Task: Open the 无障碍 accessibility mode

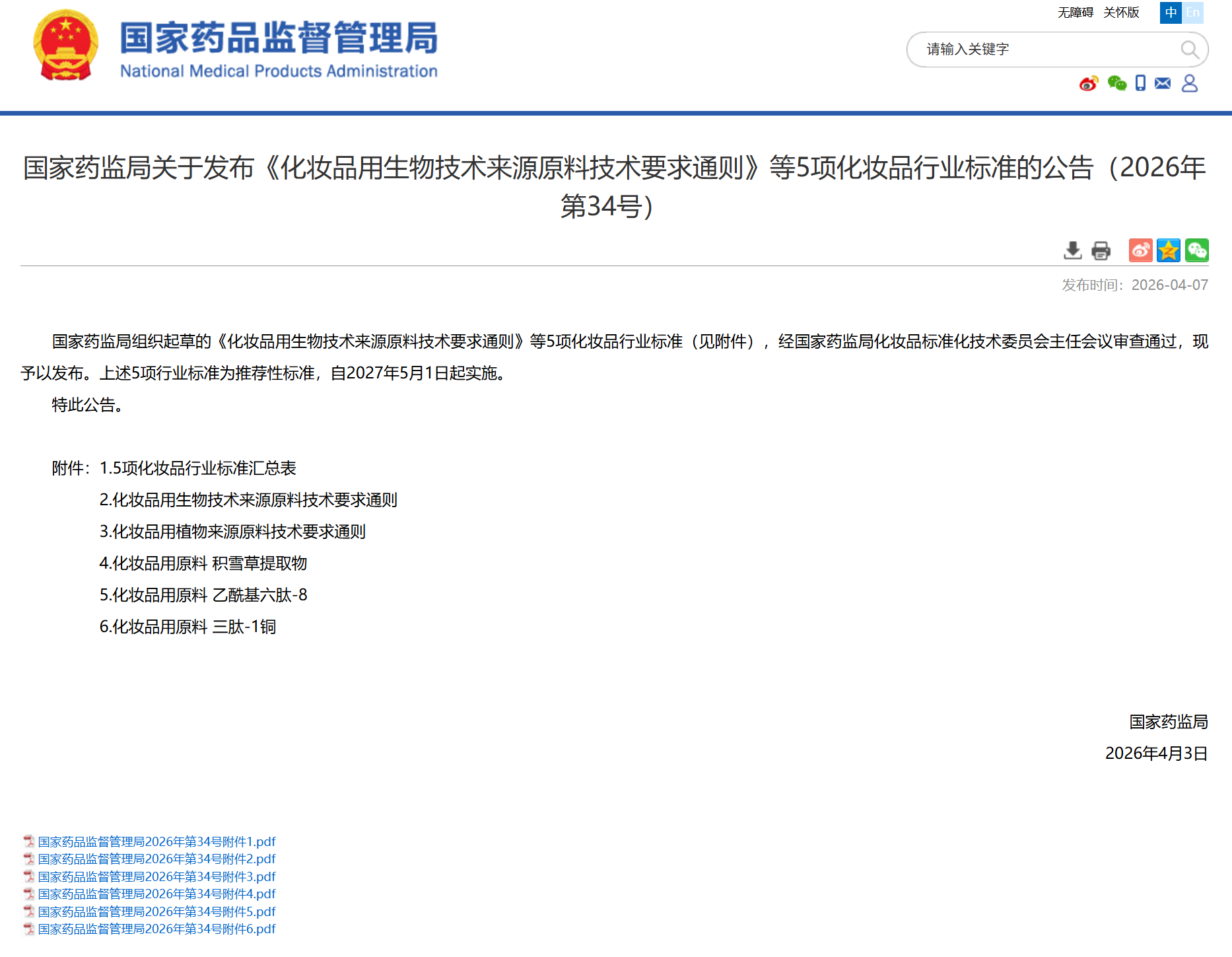Action: pos(1075,13)
